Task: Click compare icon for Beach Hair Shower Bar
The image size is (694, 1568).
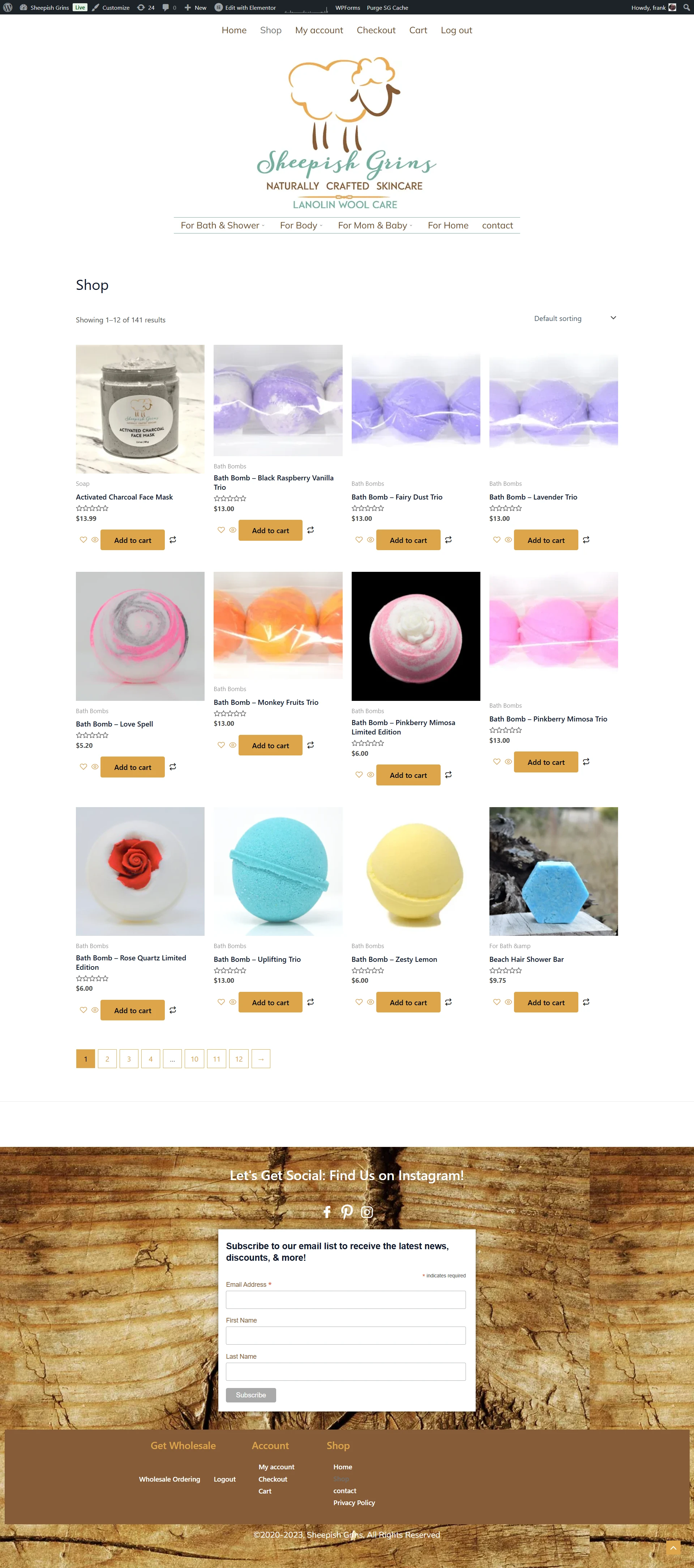Action: click(x=586, y=1002)
